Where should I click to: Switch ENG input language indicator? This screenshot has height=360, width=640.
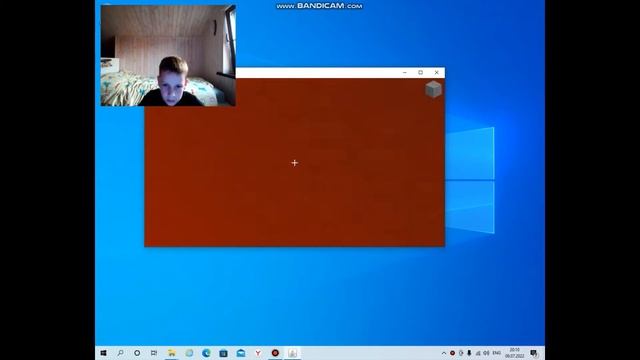[x=496, y=353]
